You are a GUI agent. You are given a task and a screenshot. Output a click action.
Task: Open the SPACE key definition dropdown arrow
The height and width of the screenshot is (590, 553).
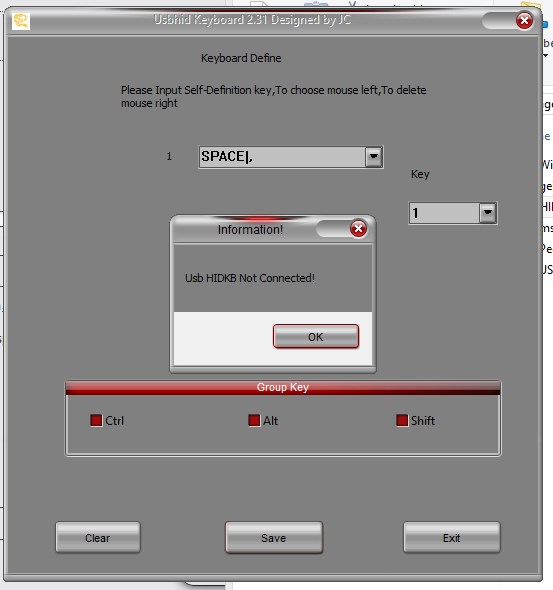[374, 157]
